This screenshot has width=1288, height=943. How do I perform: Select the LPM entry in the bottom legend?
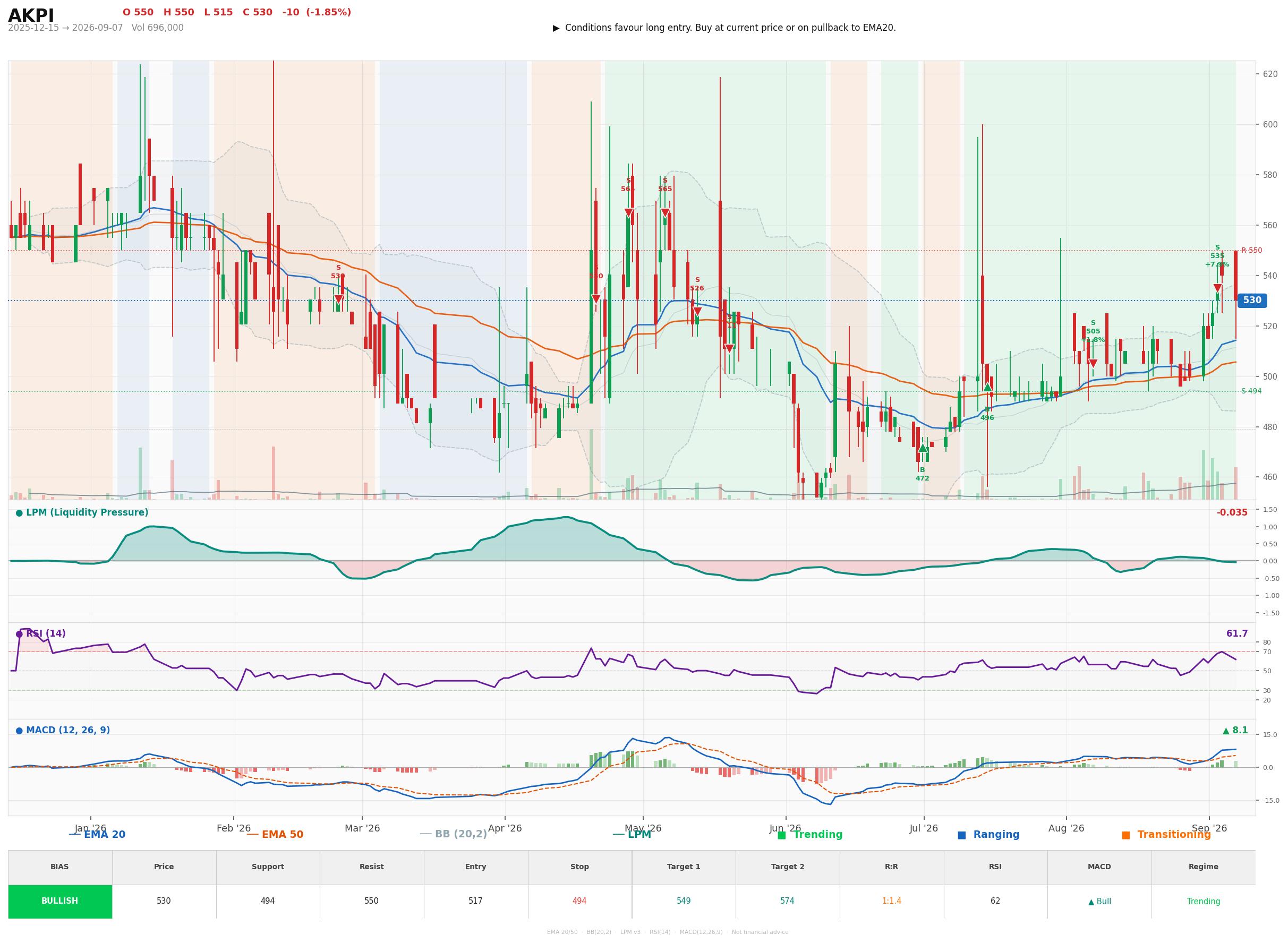(632, 835)
